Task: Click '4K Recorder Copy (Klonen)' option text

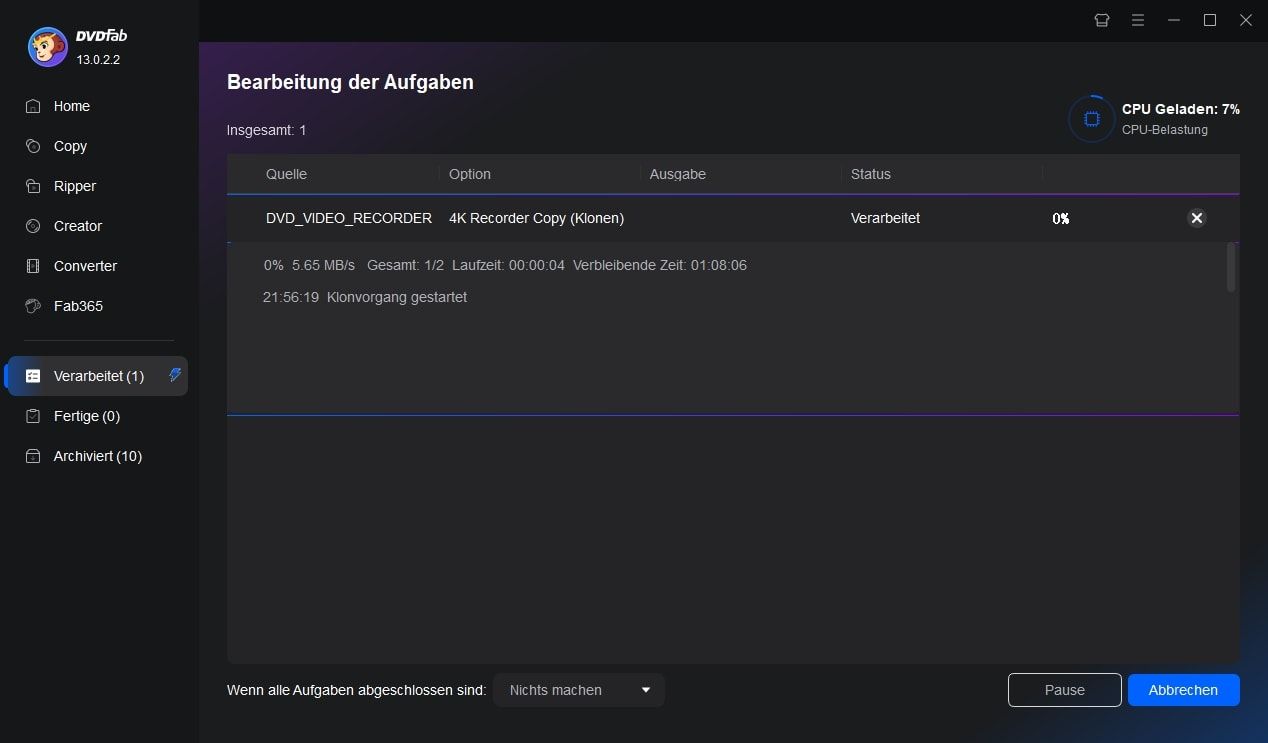Action: point(536,218)
